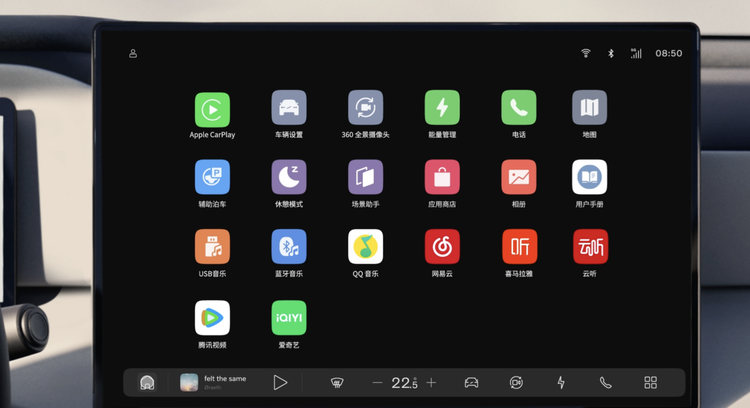Viewport: 750px width, 408px height.
Task: Tap the cellular signal indicator
Action: coord(636,53)
